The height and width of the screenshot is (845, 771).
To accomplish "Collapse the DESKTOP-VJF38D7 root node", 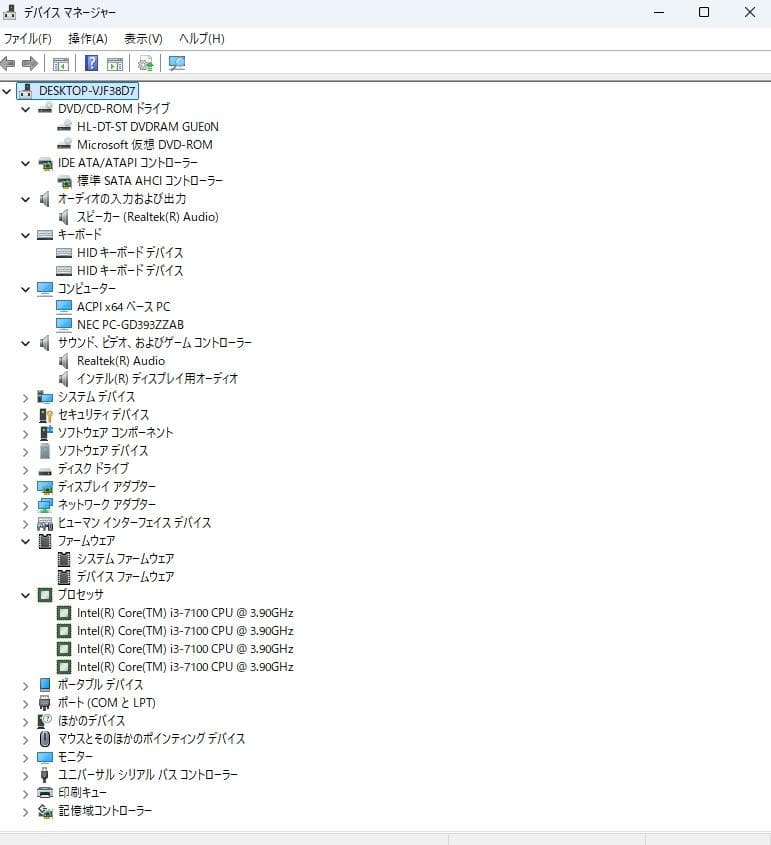I will [6, 91].
